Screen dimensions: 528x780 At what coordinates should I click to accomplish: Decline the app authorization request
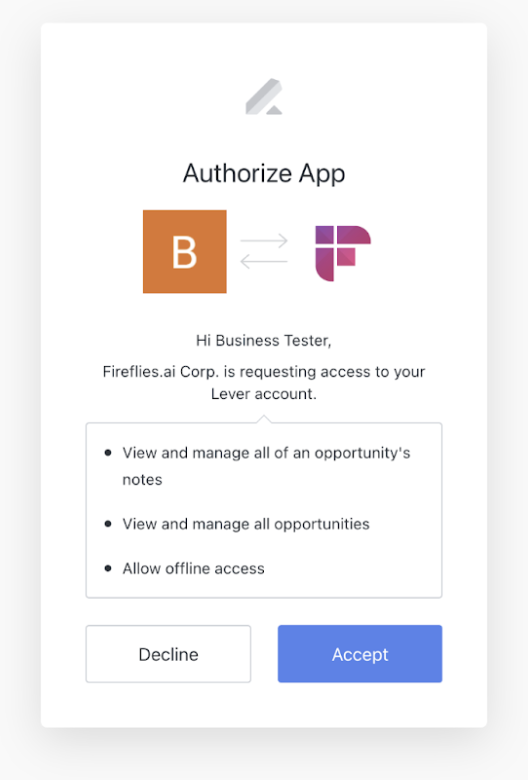coord(168,654)
